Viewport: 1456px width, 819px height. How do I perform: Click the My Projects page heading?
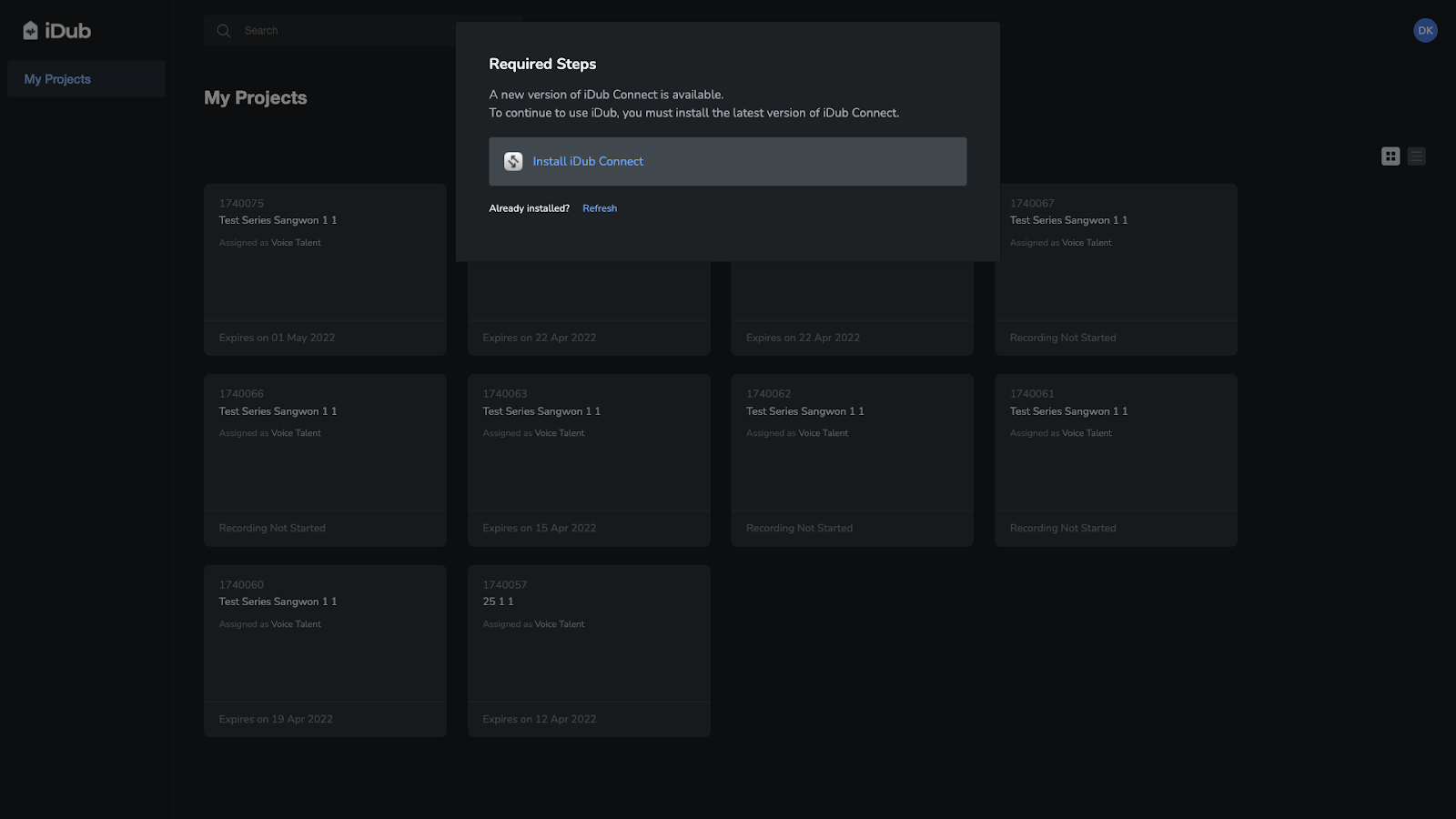tap(256, 97)
